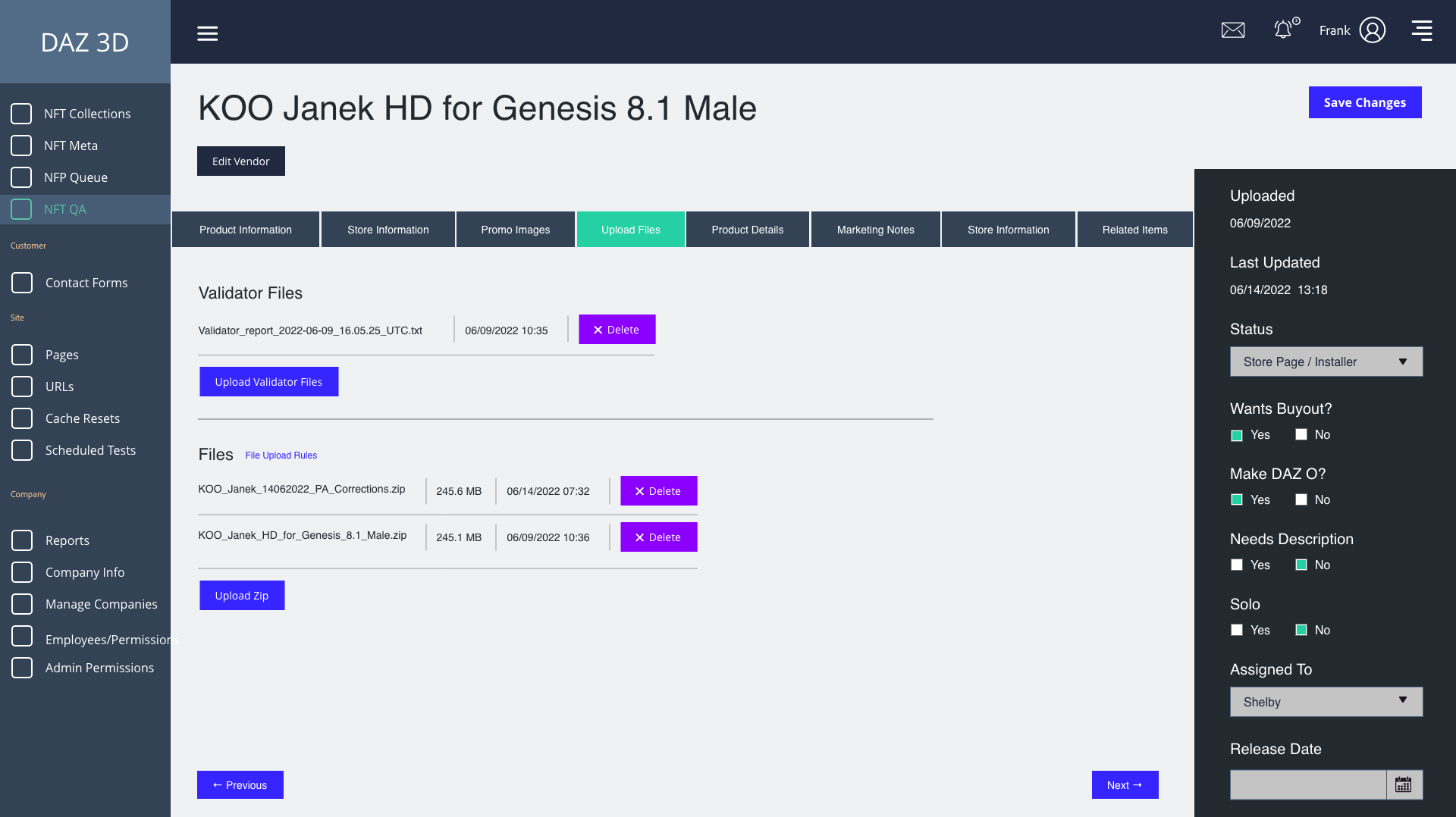1456x817 pixels.
Task: Open the right-side options menu icon
Action: pyautogui.click(x=1422, y=30)
